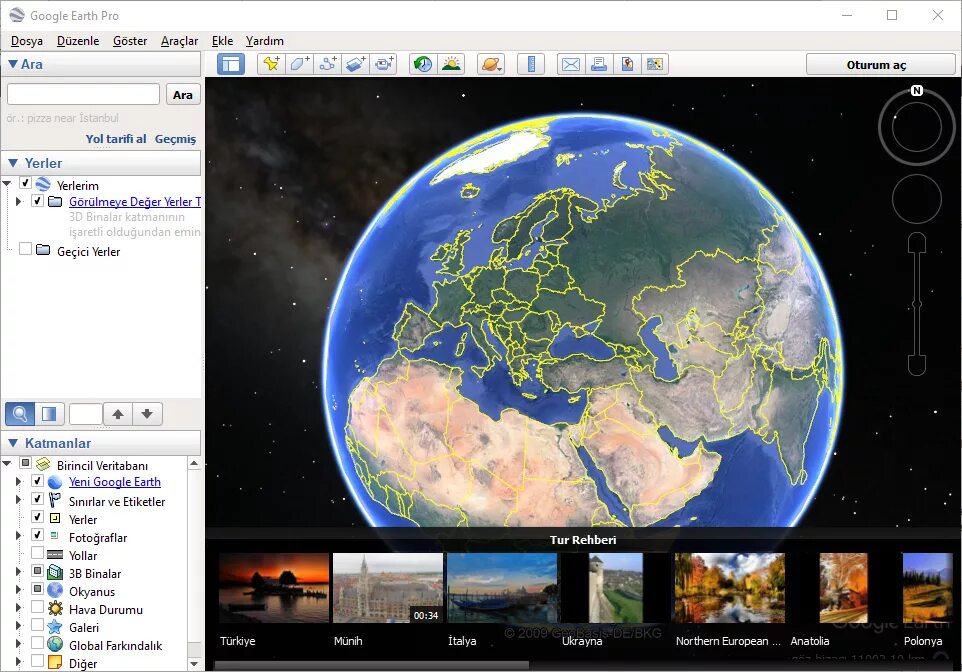Viewport: 962px width, 672px height.
Task: Show historical imagery clock icon
Action: 423,64
